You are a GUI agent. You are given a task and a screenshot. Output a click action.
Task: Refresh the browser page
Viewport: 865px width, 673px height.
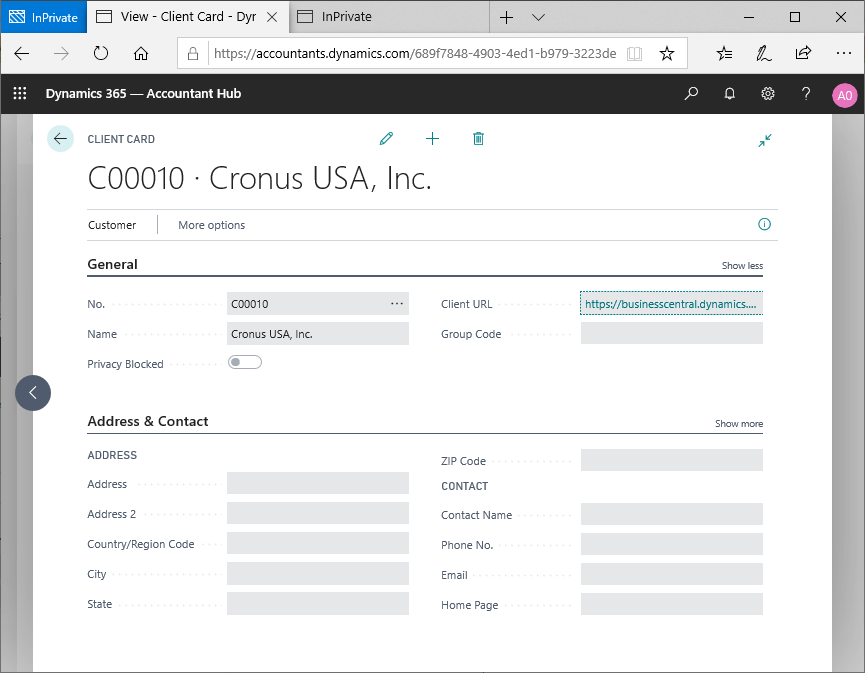(x=101, y=54)
